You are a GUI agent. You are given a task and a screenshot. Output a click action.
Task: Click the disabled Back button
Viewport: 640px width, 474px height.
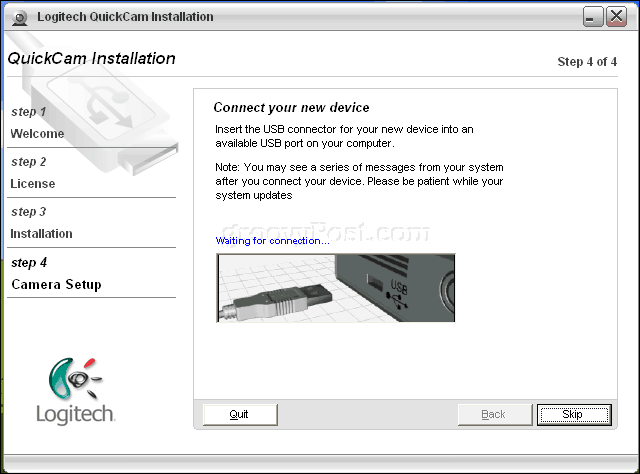(x=495, y=414)
